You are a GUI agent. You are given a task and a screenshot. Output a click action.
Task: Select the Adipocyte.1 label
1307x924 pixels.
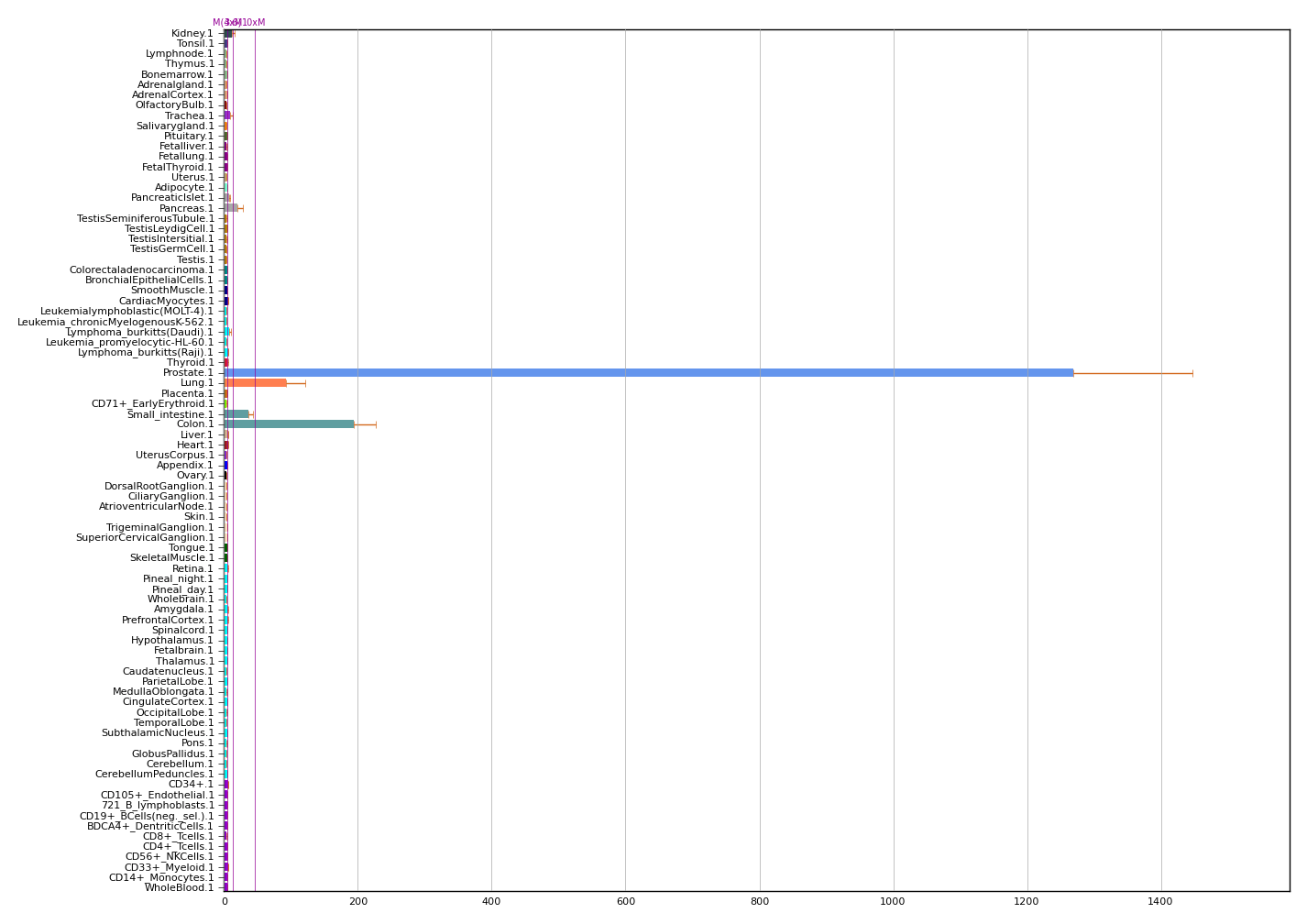tap(184, 188)
